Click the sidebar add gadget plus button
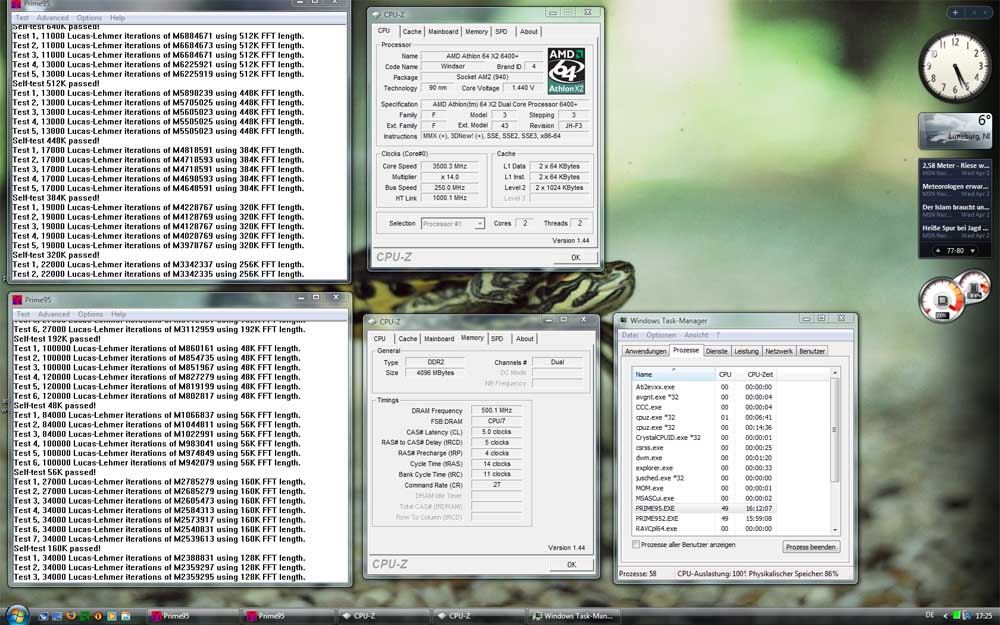Screen dimensions: 1000x625 tap(955, 12)
